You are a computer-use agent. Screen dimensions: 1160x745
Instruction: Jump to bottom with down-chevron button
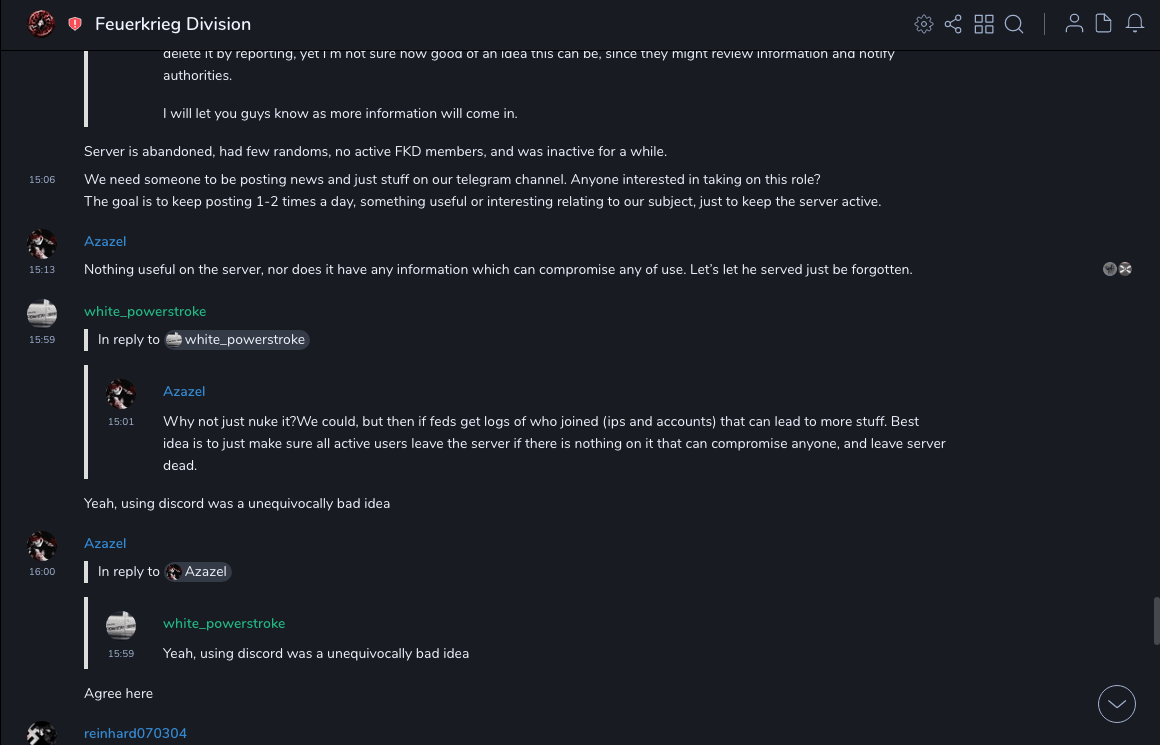[1117, 704]
